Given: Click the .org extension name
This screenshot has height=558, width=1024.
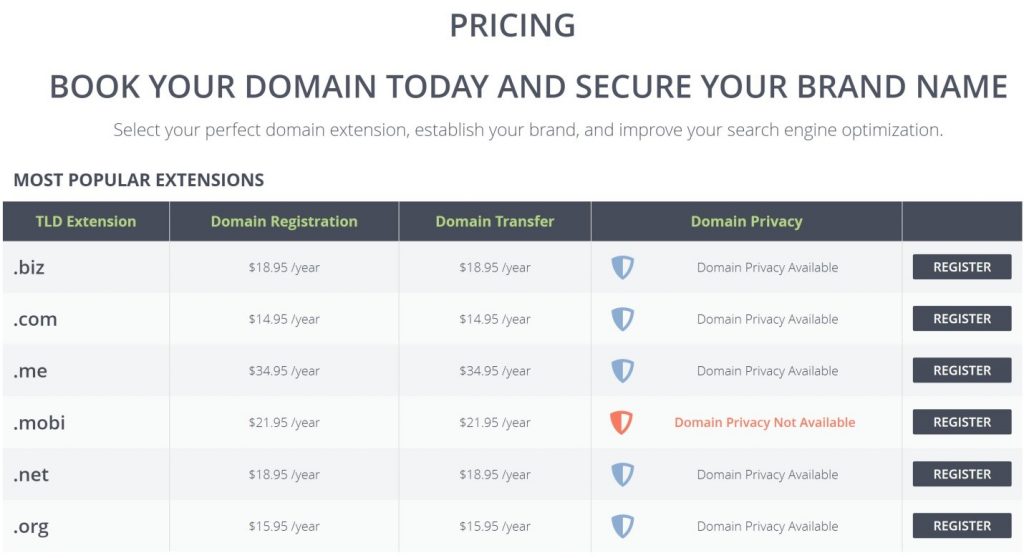Looking at the screenshot, I should click(31, 527).
